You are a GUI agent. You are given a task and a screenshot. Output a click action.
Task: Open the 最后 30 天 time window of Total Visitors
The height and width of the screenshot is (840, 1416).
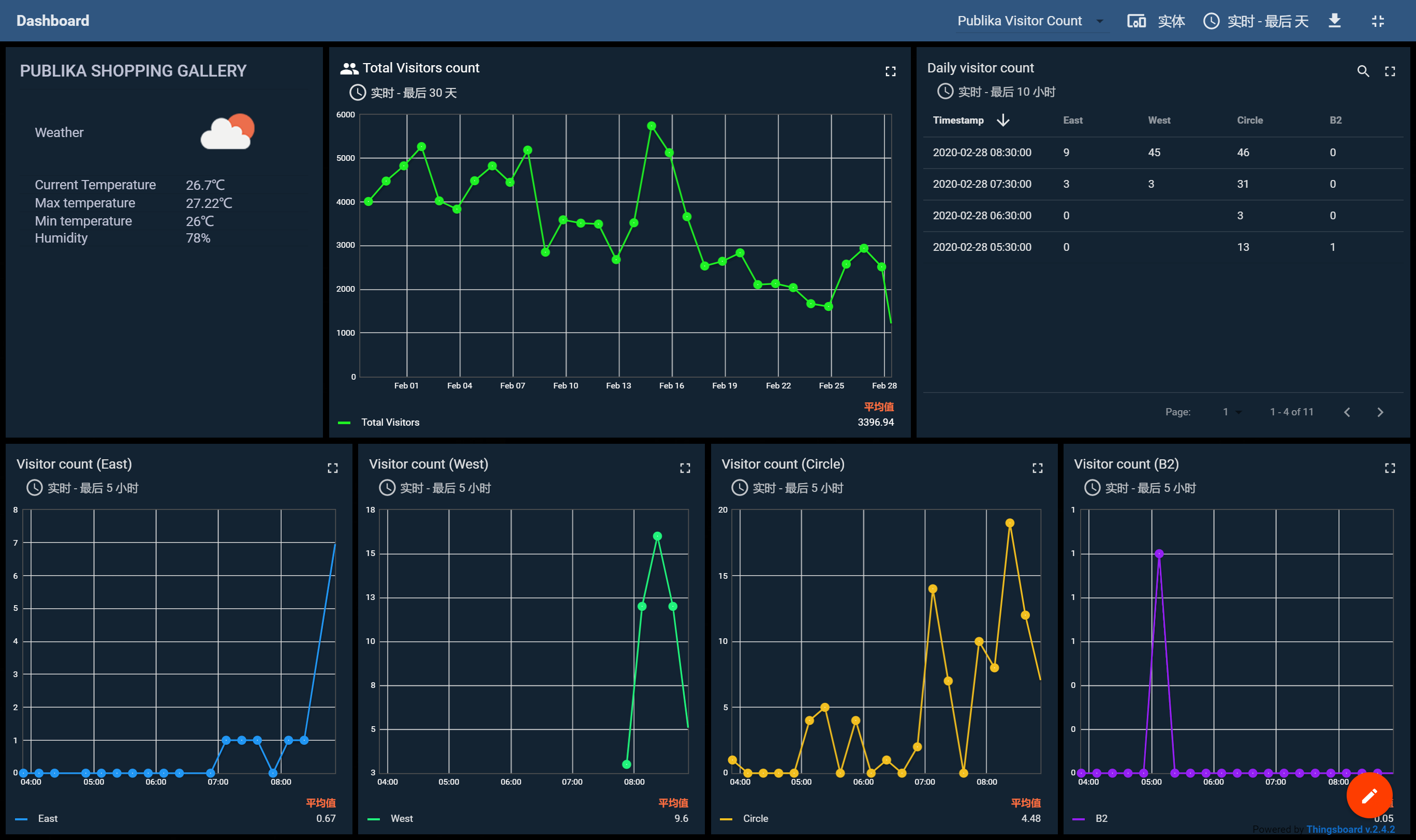tap(414, 92)
